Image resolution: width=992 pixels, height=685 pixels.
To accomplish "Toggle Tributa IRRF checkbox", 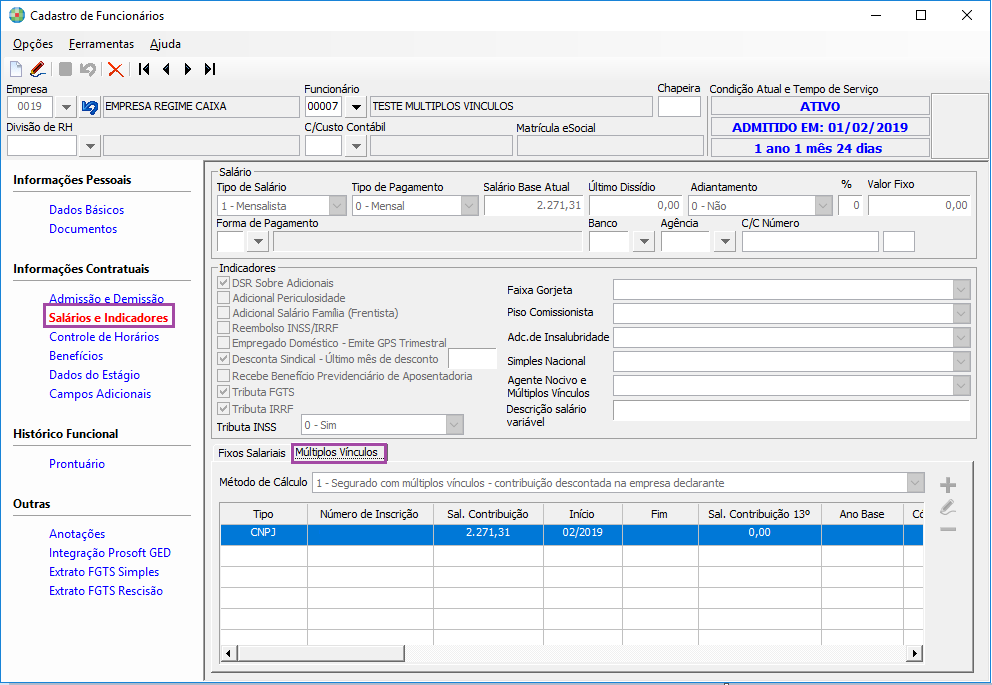I will pos(223,409).
